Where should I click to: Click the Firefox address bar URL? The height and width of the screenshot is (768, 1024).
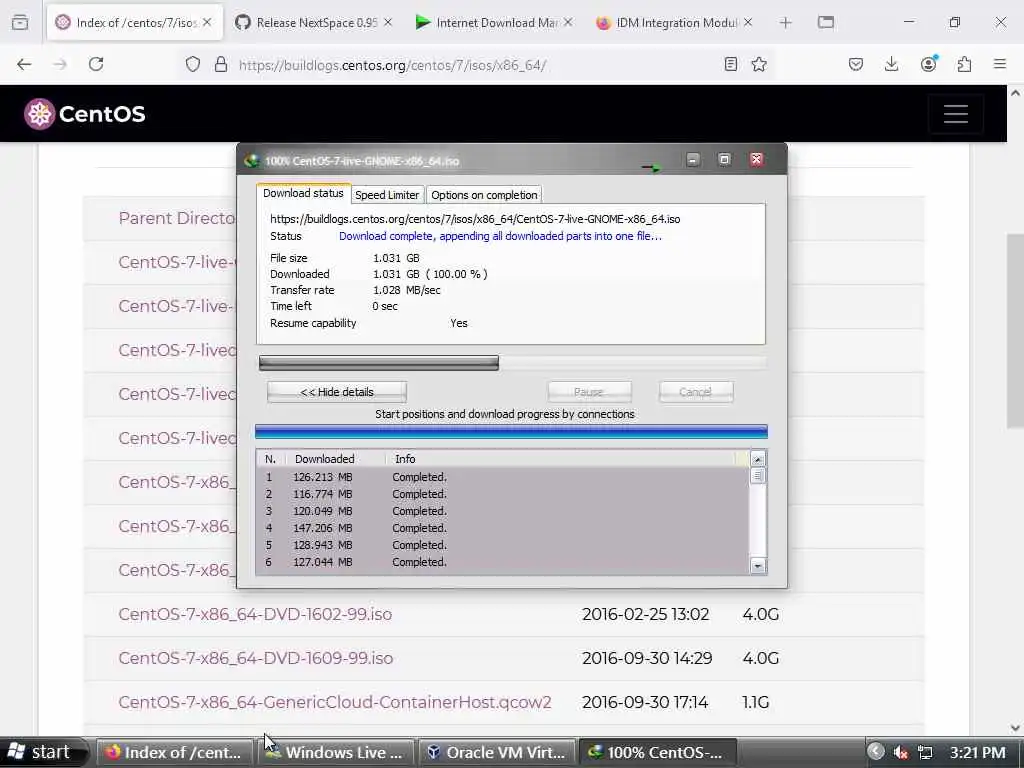[392, 65]
